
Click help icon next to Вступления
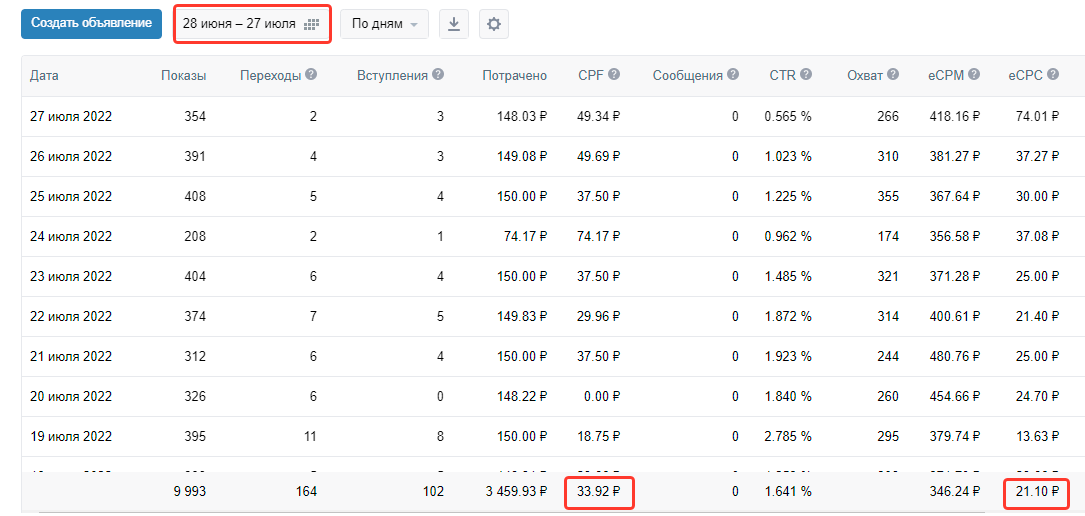pyautogui.click(x=438, y=75)
